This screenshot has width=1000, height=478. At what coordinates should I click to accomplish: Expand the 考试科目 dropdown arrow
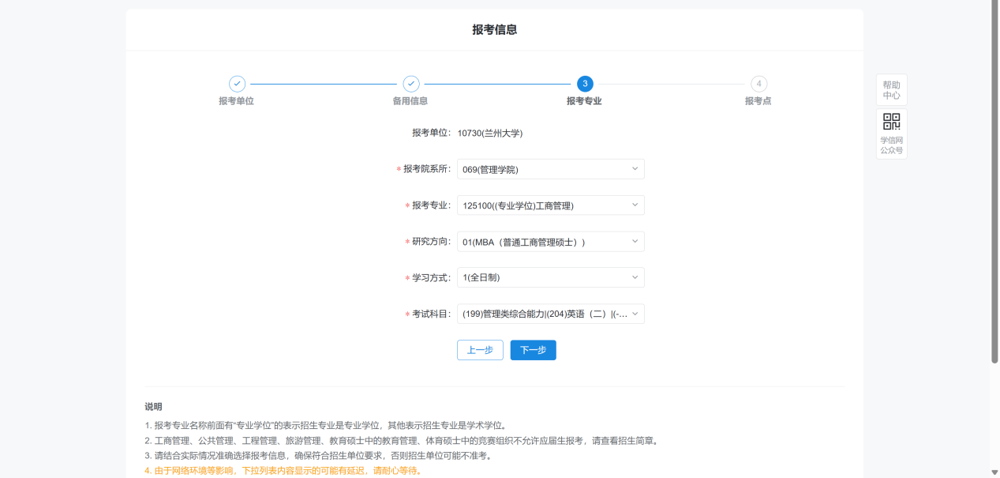tap(635, 314)
